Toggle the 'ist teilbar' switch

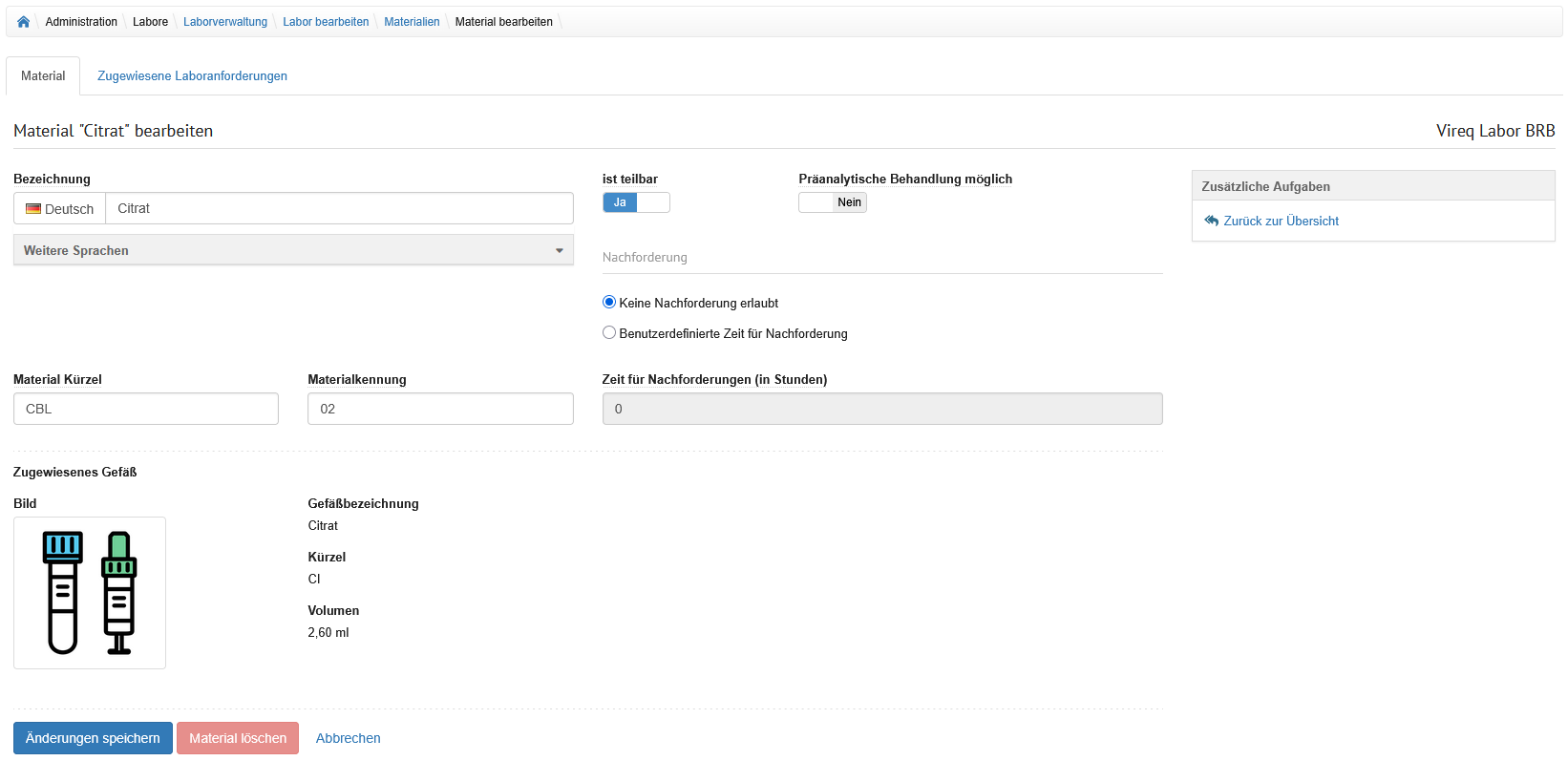coord(636,202)
